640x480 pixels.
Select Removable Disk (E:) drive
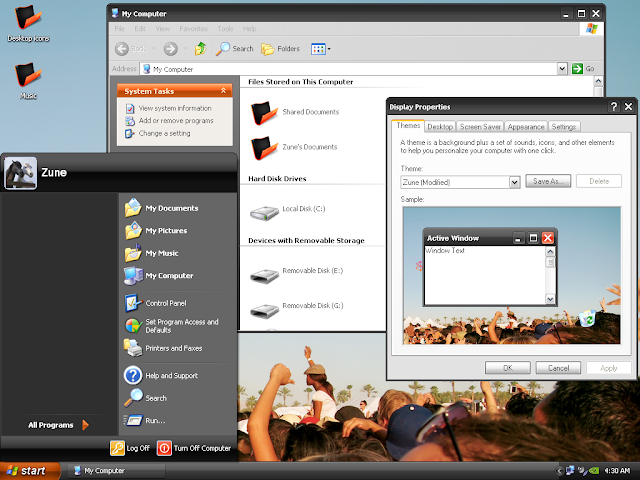[x=297, y=274]
